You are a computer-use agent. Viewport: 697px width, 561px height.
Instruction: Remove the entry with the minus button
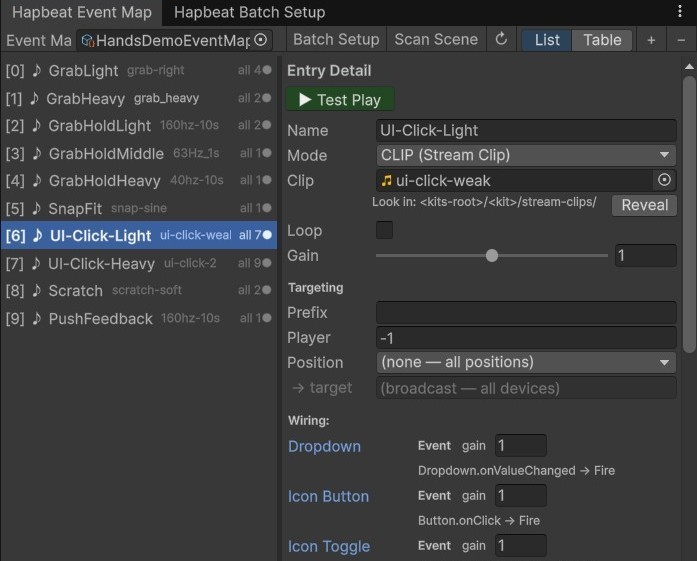[x=681, y=40]
